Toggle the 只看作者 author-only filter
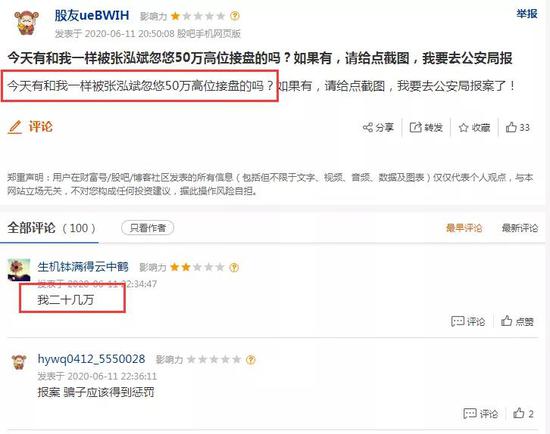 click(147, 228)
